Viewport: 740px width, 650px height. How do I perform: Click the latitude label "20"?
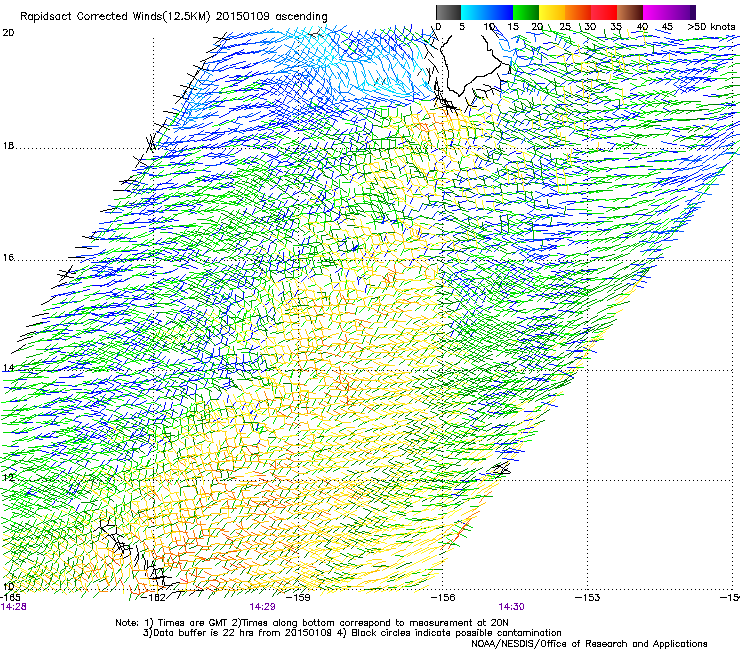[8, 33]
